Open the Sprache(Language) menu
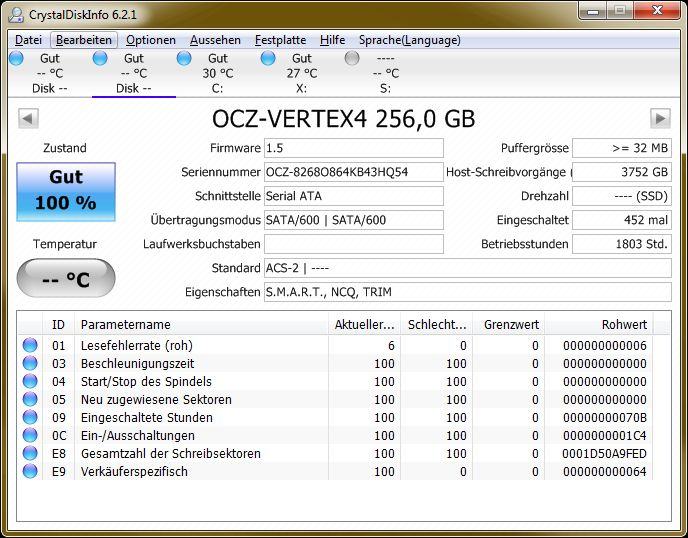Image resolution: width=688 pixels, height=538 pixels. coord(410,40)
